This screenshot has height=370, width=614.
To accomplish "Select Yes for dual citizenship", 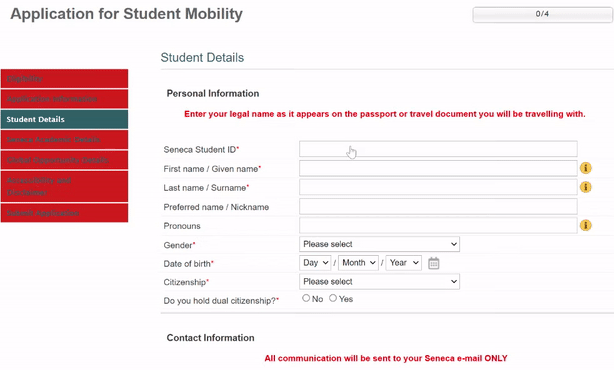I will point(333,298).
